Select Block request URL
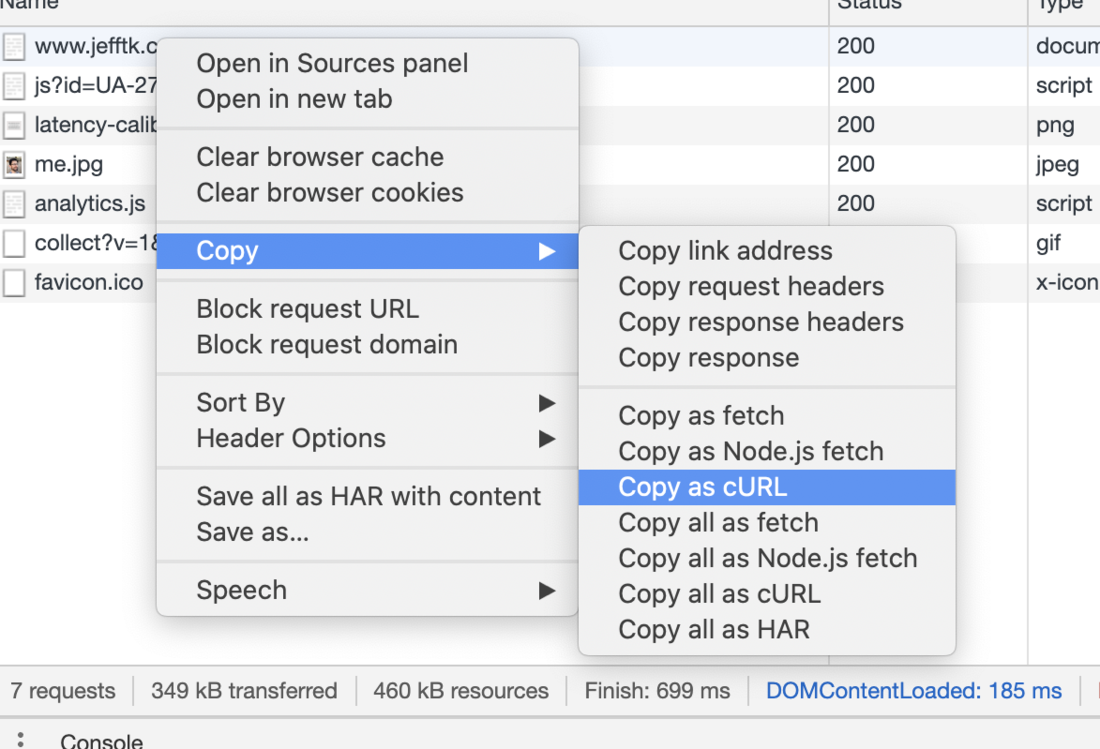This screenshot has height=749, width=1100. point(307,309)
